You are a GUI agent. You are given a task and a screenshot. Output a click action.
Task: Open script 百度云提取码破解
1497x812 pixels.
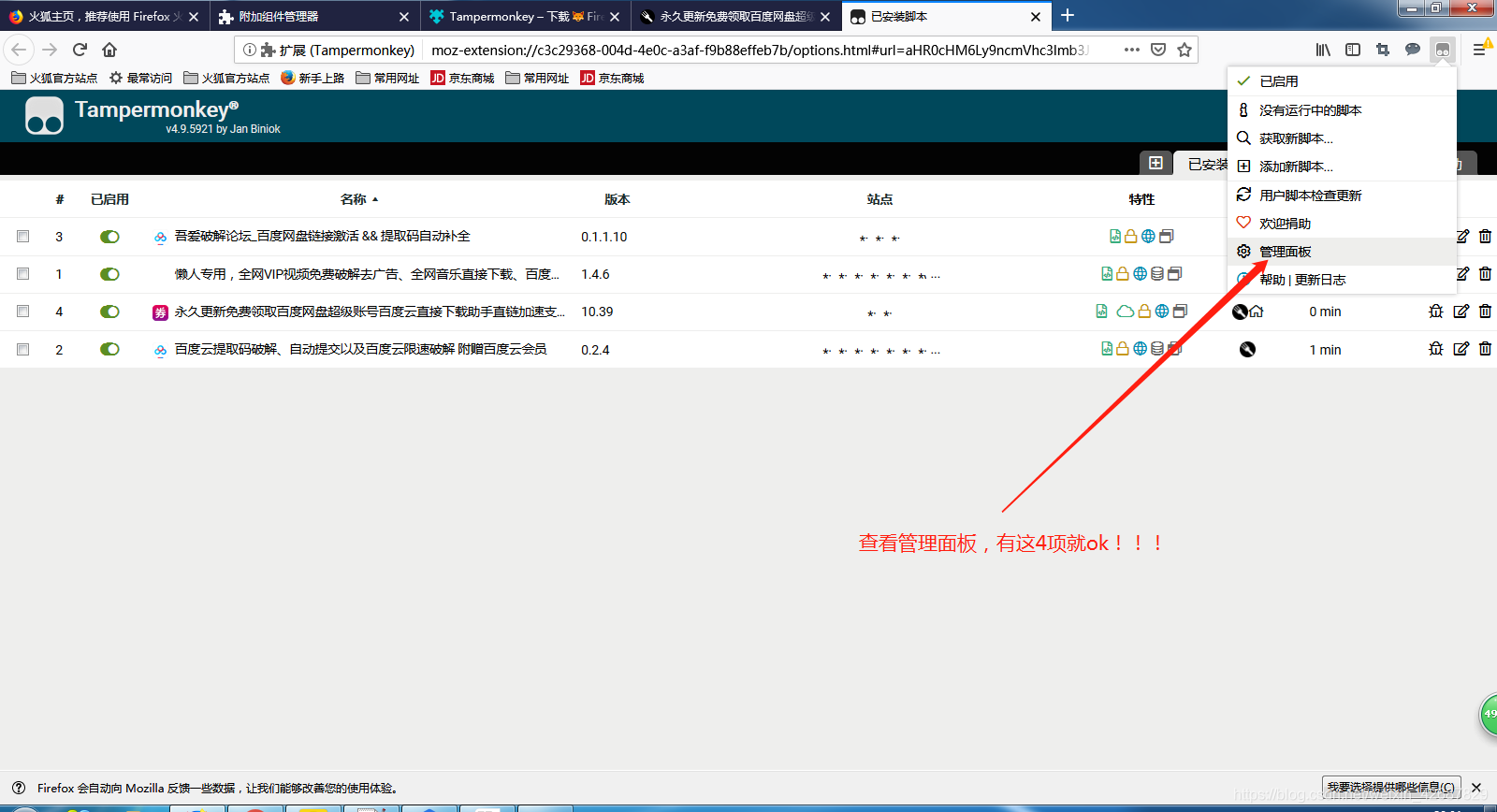point(360,349)
